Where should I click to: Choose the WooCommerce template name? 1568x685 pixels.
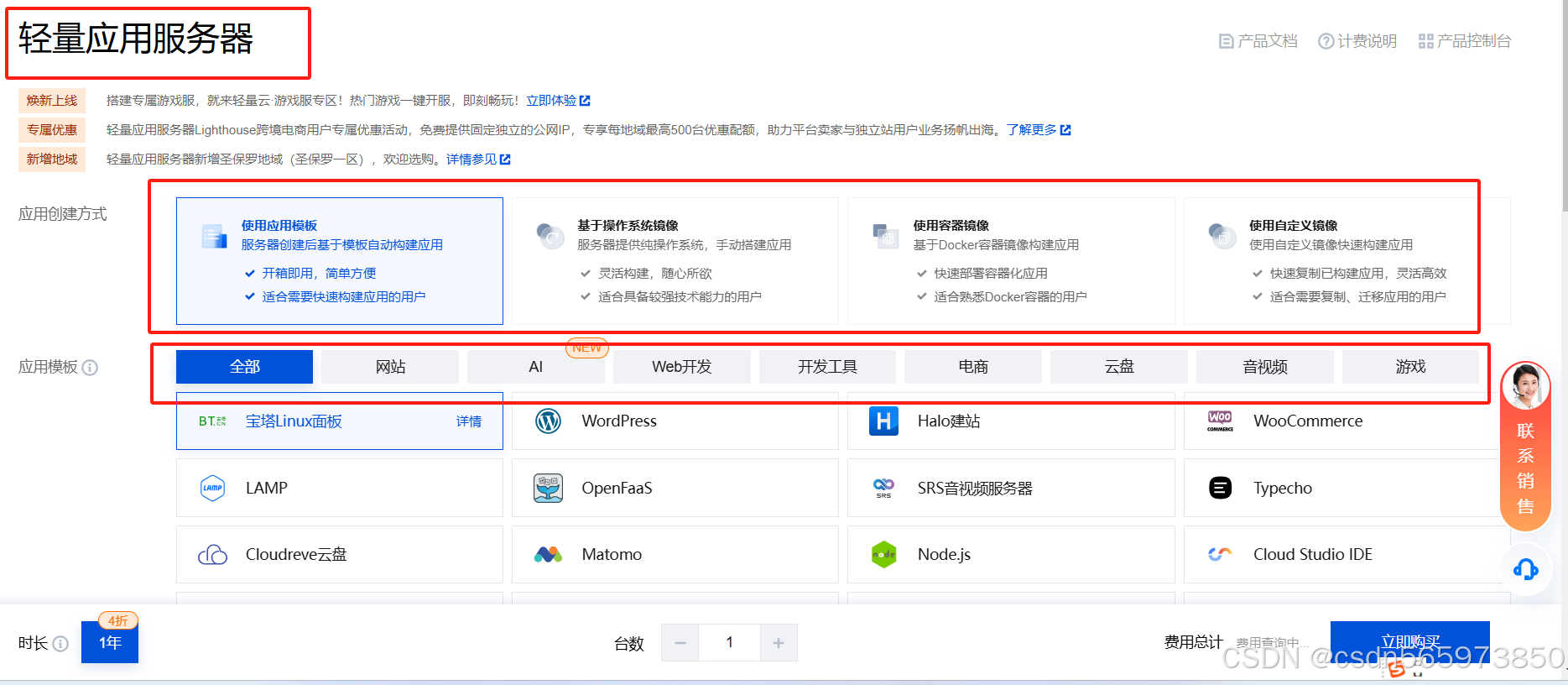click(x=1308, y=421)
